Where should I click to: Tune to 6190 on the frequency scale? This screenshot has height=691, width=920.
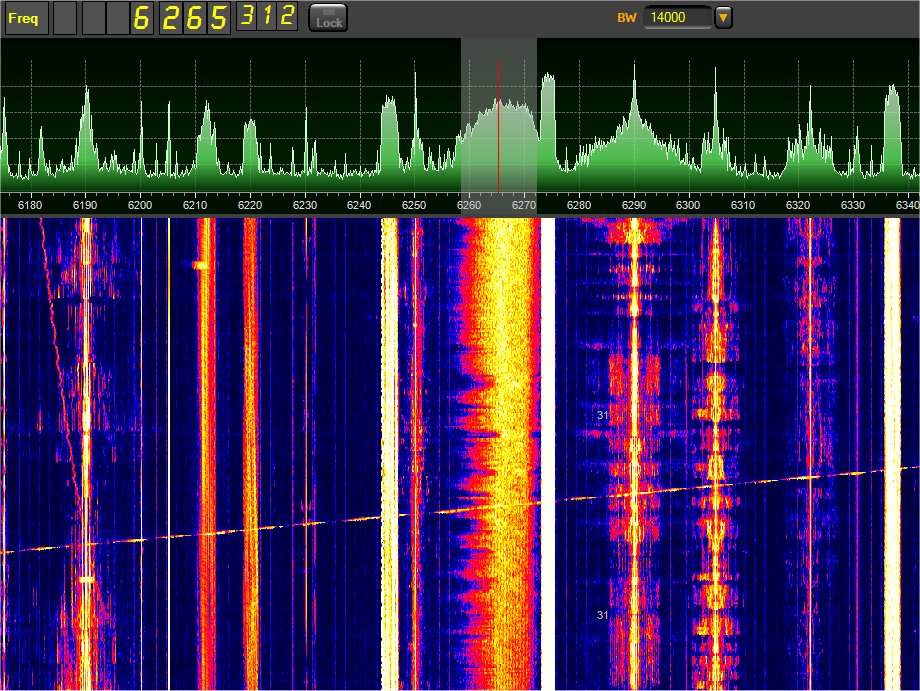coord(86,205)
